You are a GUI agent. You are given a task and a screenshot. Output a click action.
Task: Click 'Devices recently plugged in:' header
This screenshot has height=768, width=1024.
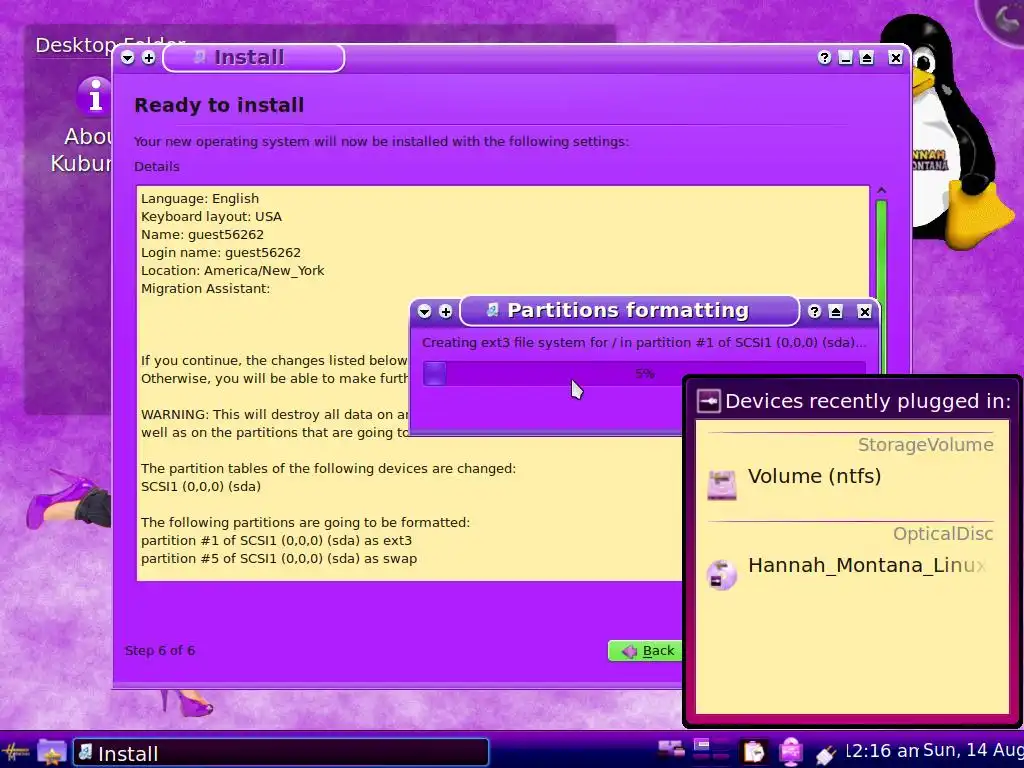[868, 400]
